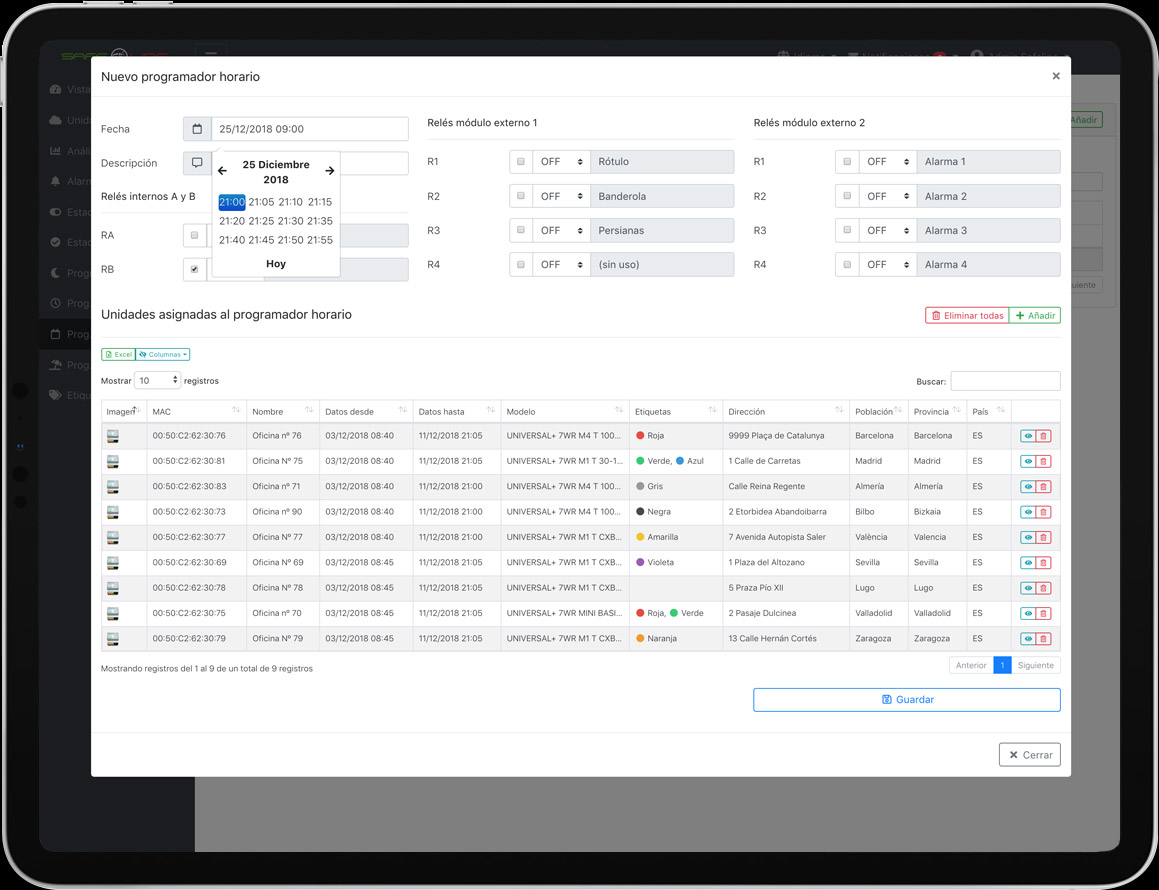
Task: Open OFF dropdown for (sin uso) relay
Action: [x=562, y=265]
